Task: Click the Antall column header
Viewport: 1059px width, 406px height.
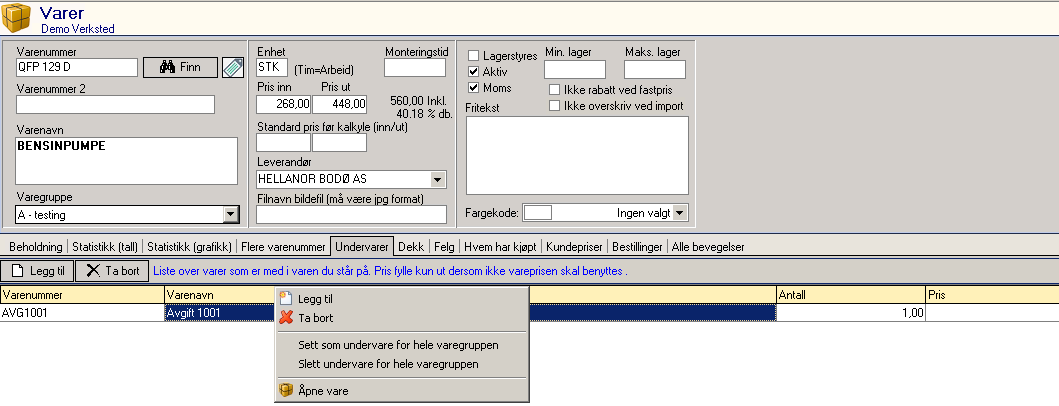Action: click(x=851, y=295)
